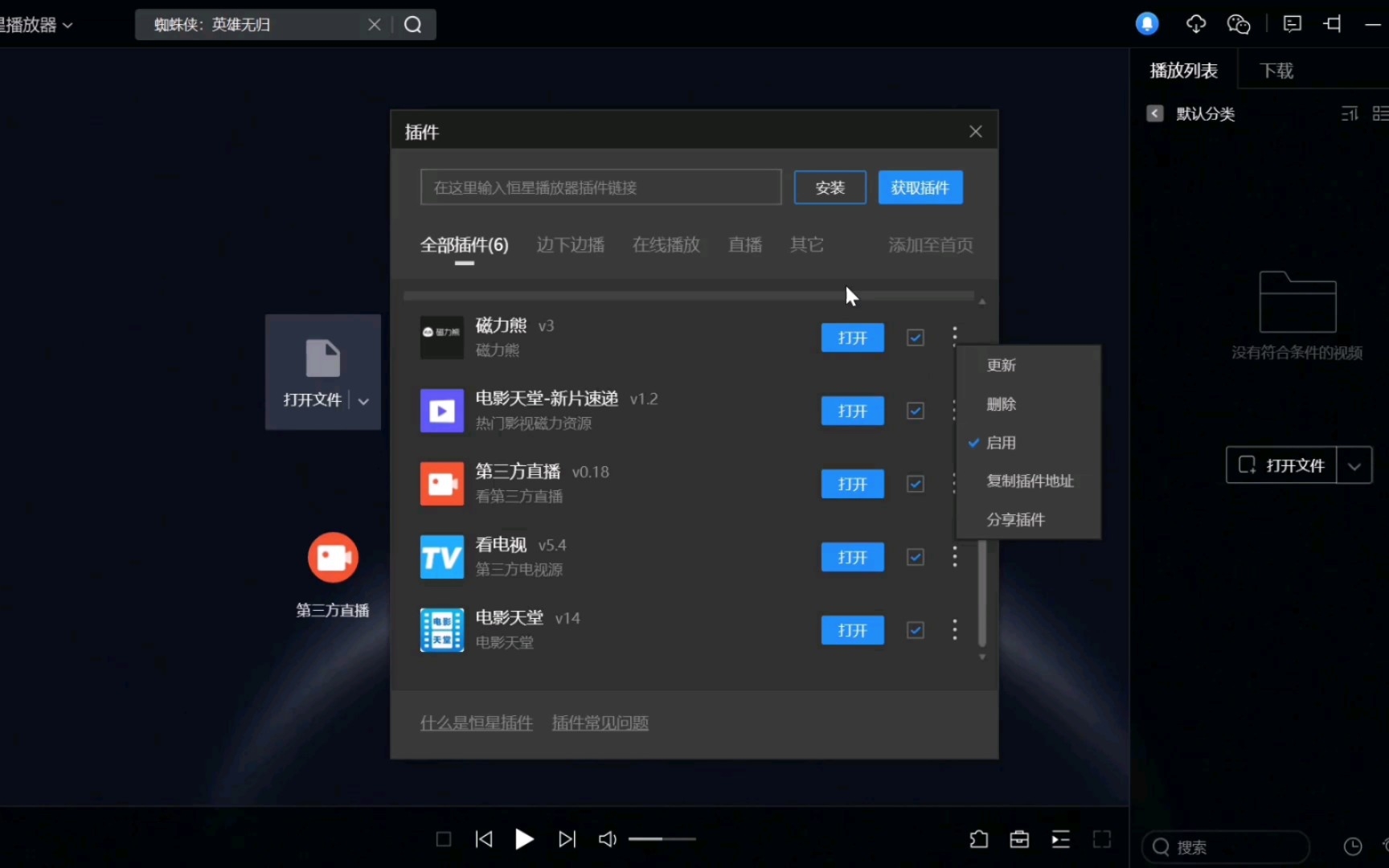Choose 更新 from the context menu
Viewport: 1389px width, 868px height.
[1028, 366]
